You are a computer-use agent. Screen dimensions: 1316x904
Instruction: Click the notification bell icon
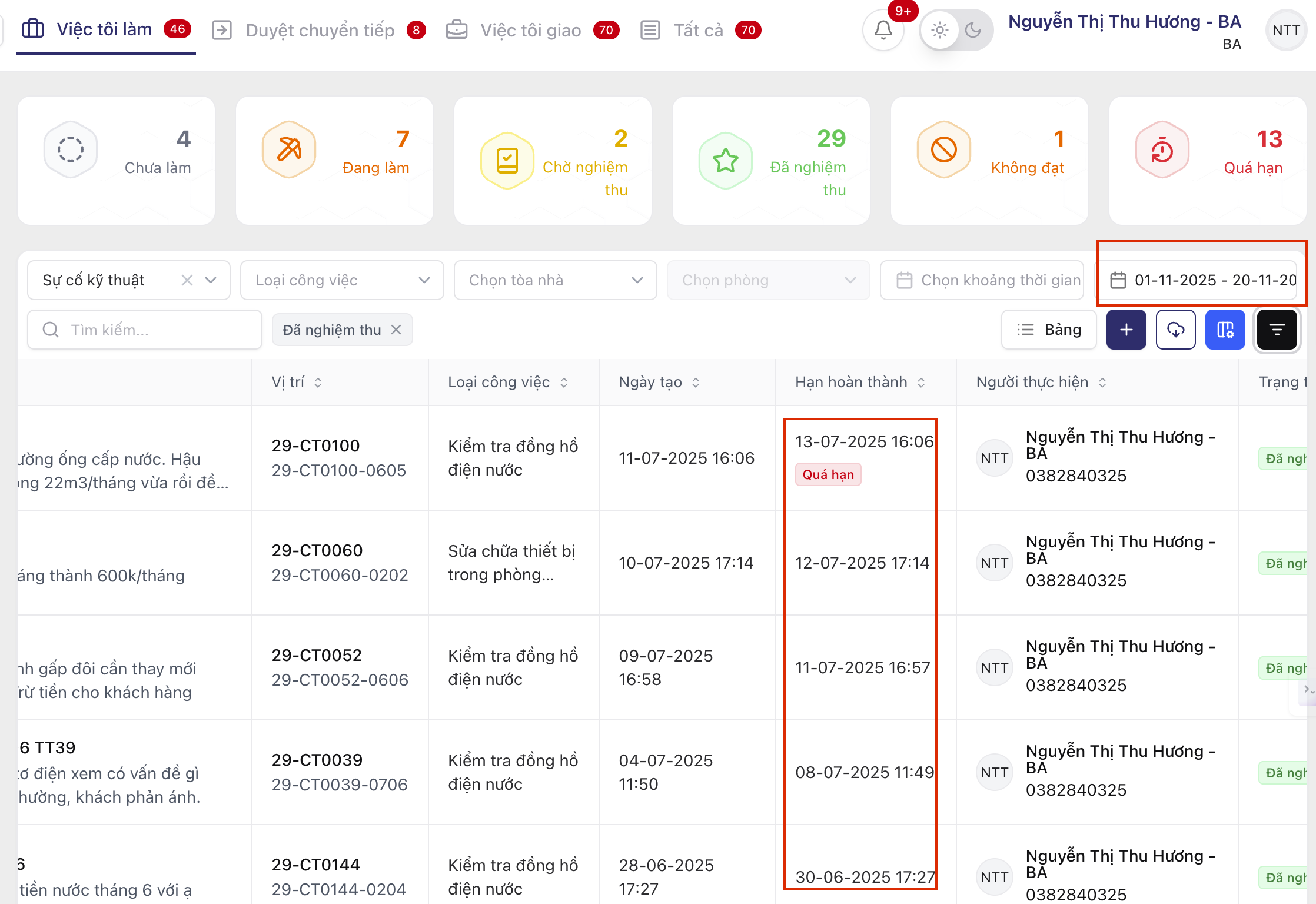pos(883,29)
